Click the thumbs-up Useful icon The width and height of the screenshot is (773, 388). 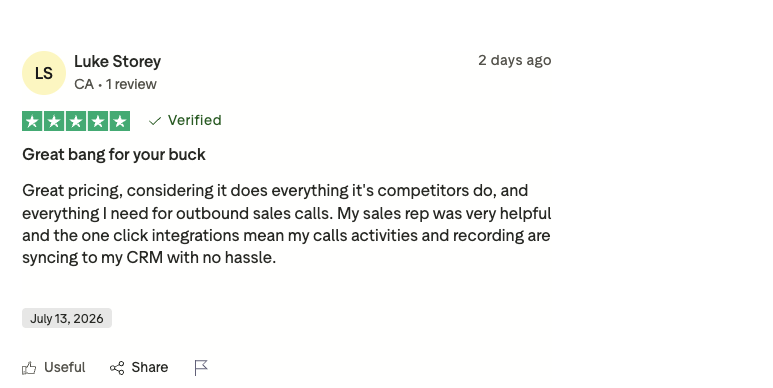tap(29, 368)
